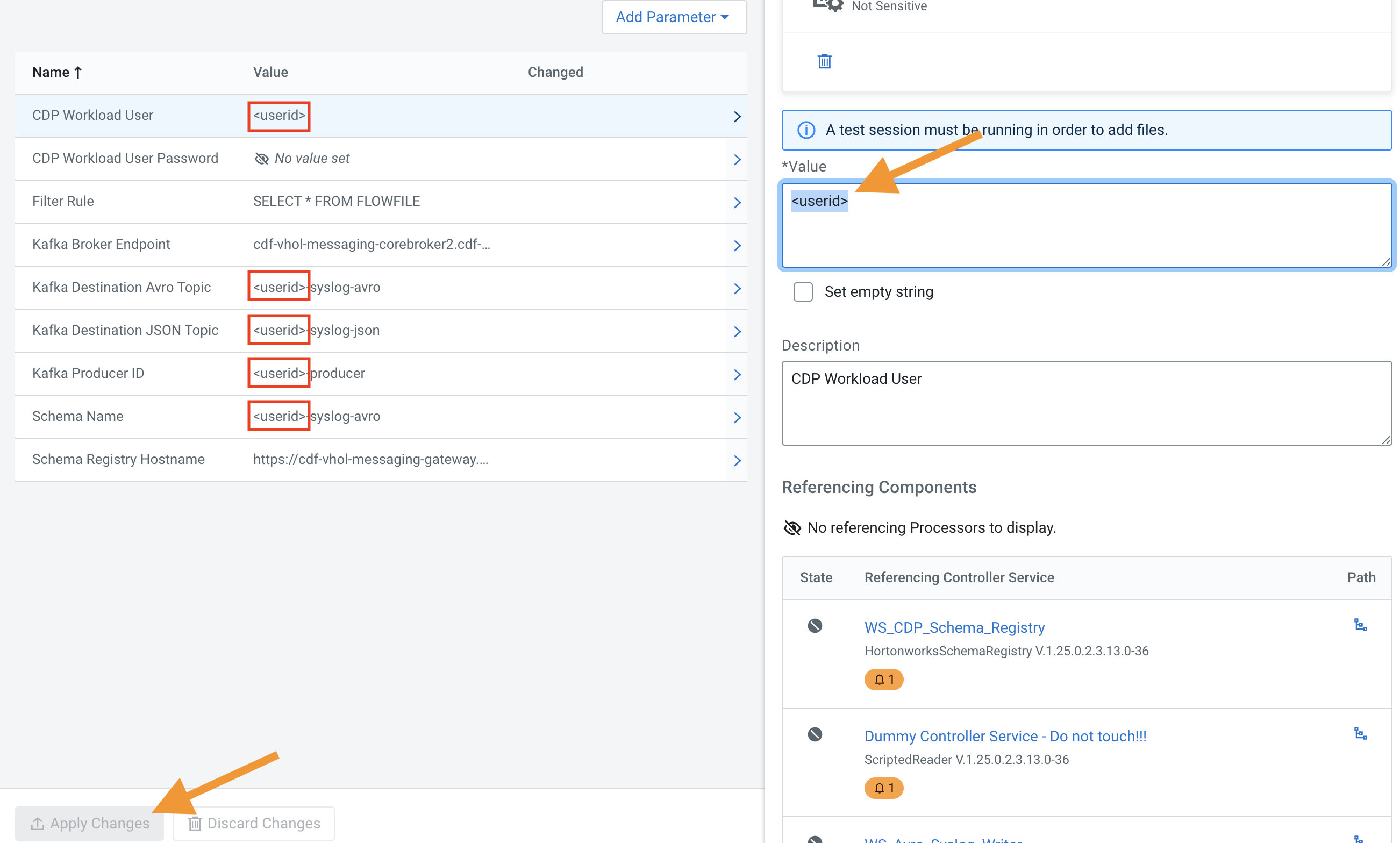
Task: Click path icon for Dummy Controller Service
Action: click(1360, 733)
